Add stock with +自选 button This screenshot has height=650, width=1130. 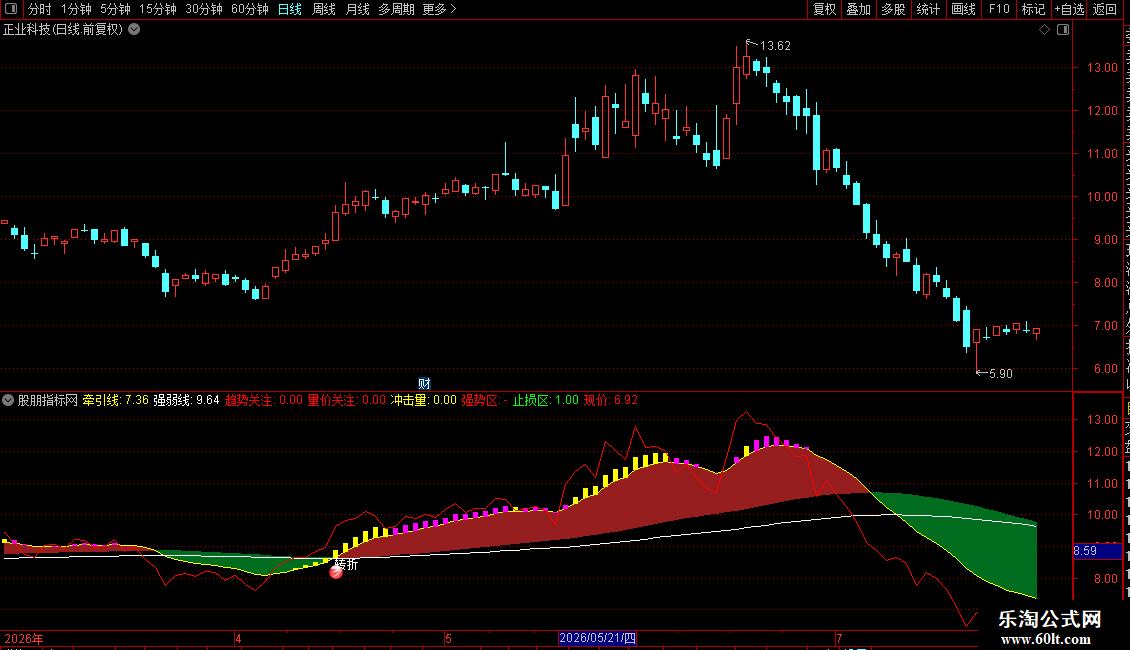1069,9
